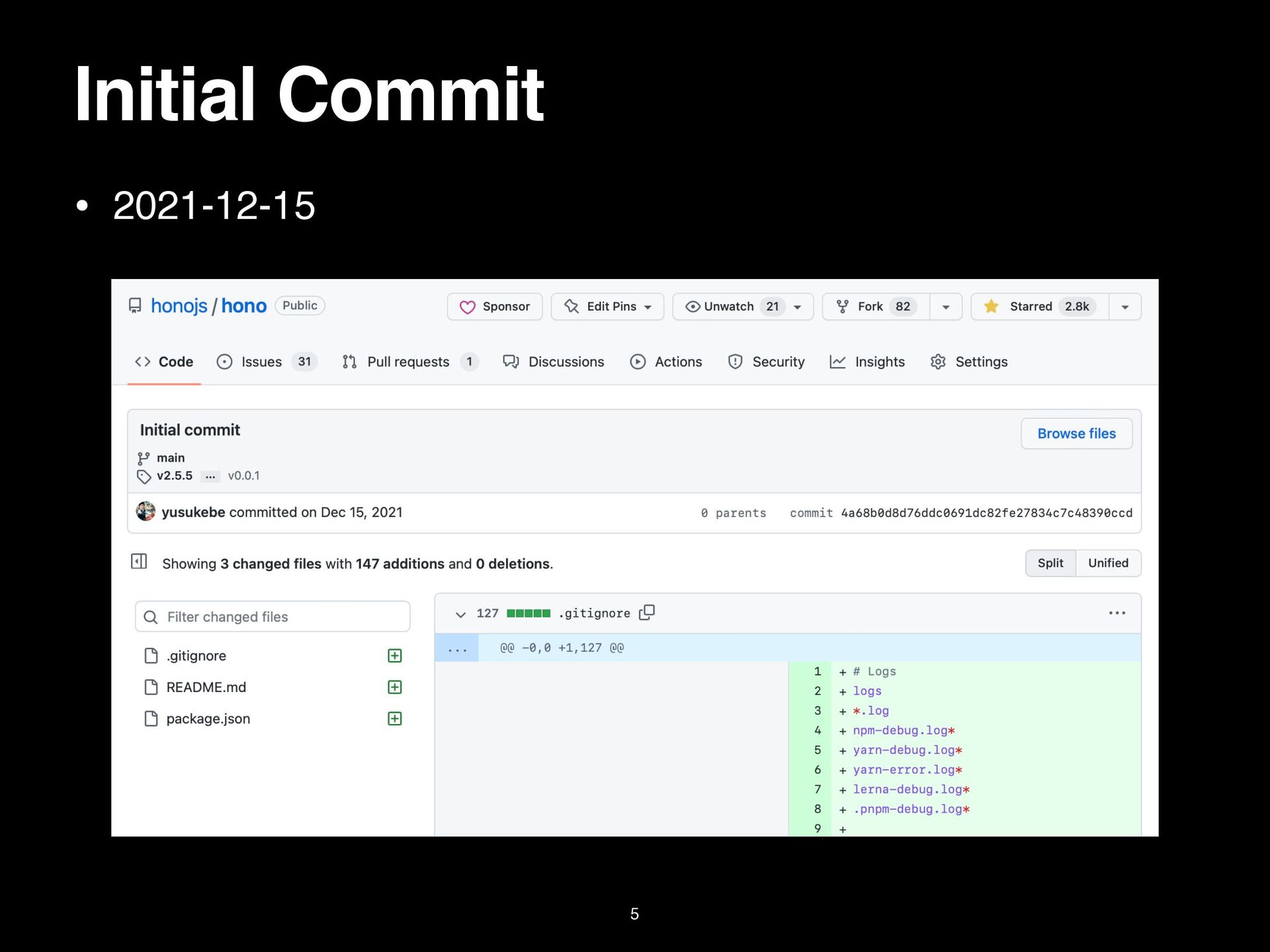Image resolution: width=1270 pixels, height=952 pixels.
Task: Click the Fork count 82 badge
Action: 903,307
